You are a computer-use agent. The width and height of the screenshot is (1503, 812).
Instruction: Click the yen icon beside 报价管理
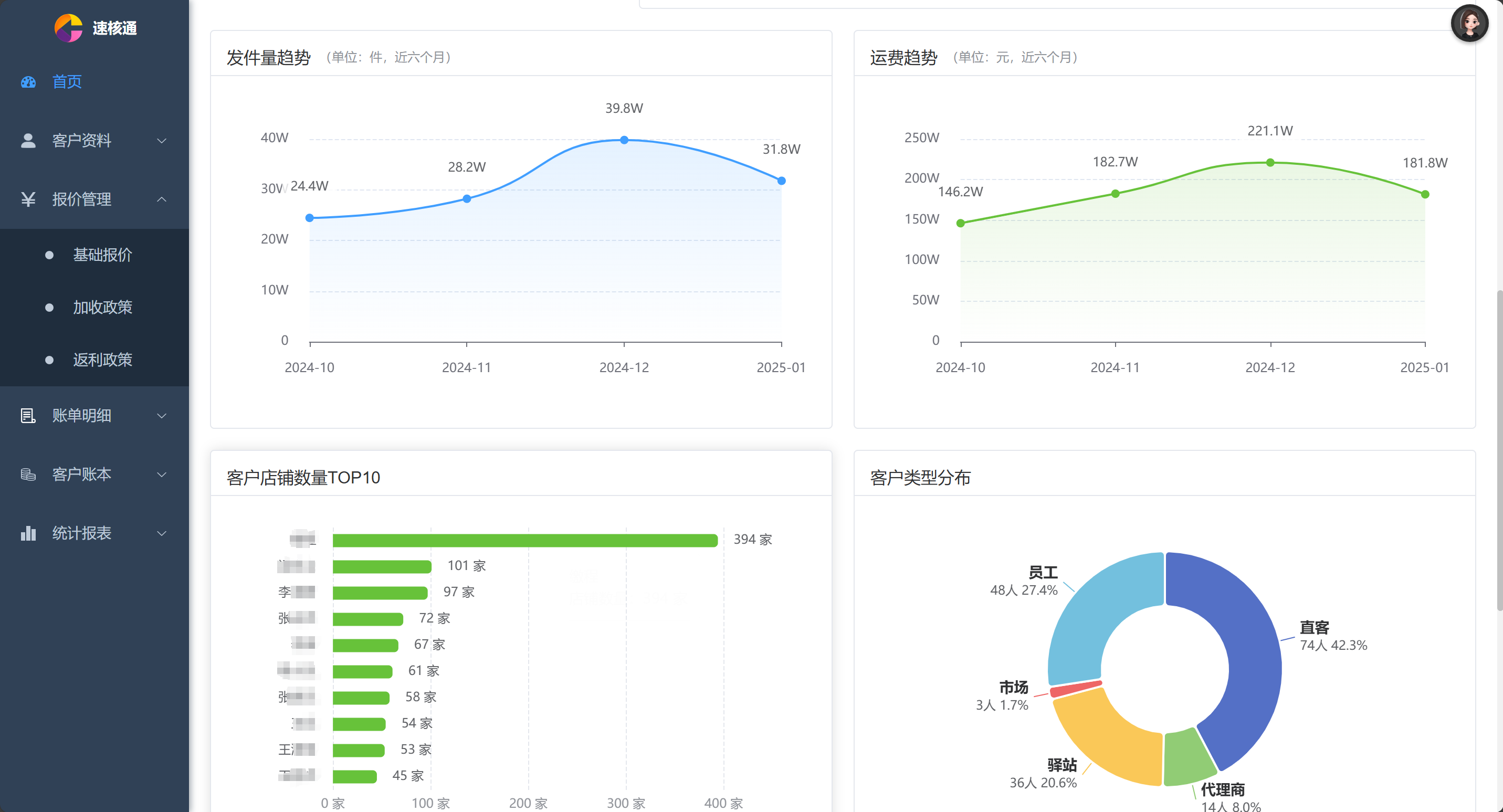coord(28,199)
